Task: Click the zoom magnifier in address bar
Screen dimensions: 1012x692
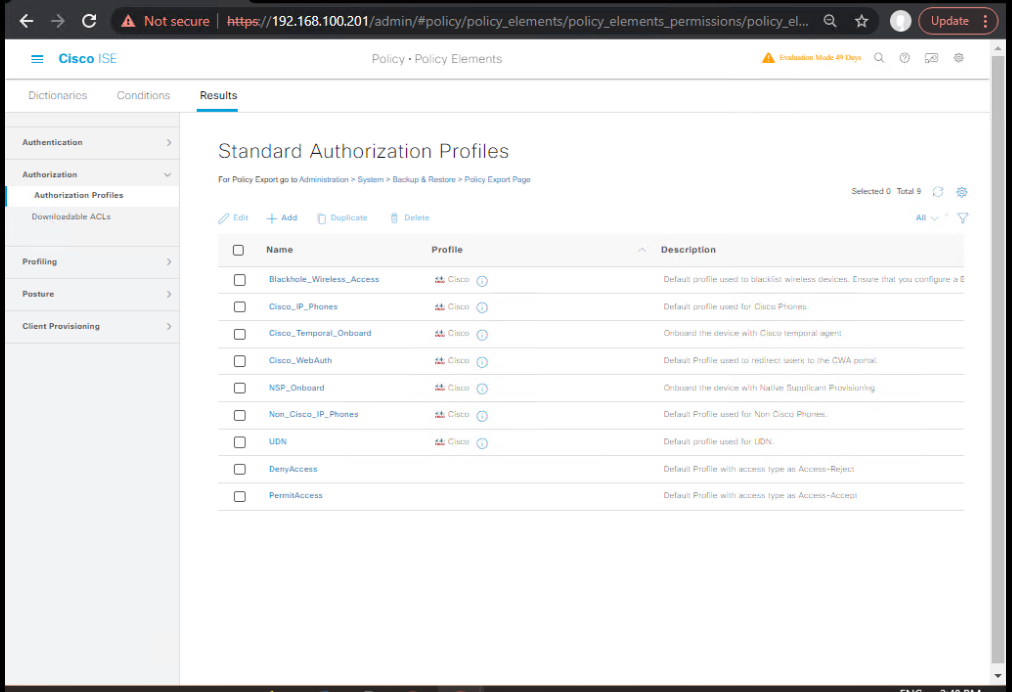Action: (830, 21)
